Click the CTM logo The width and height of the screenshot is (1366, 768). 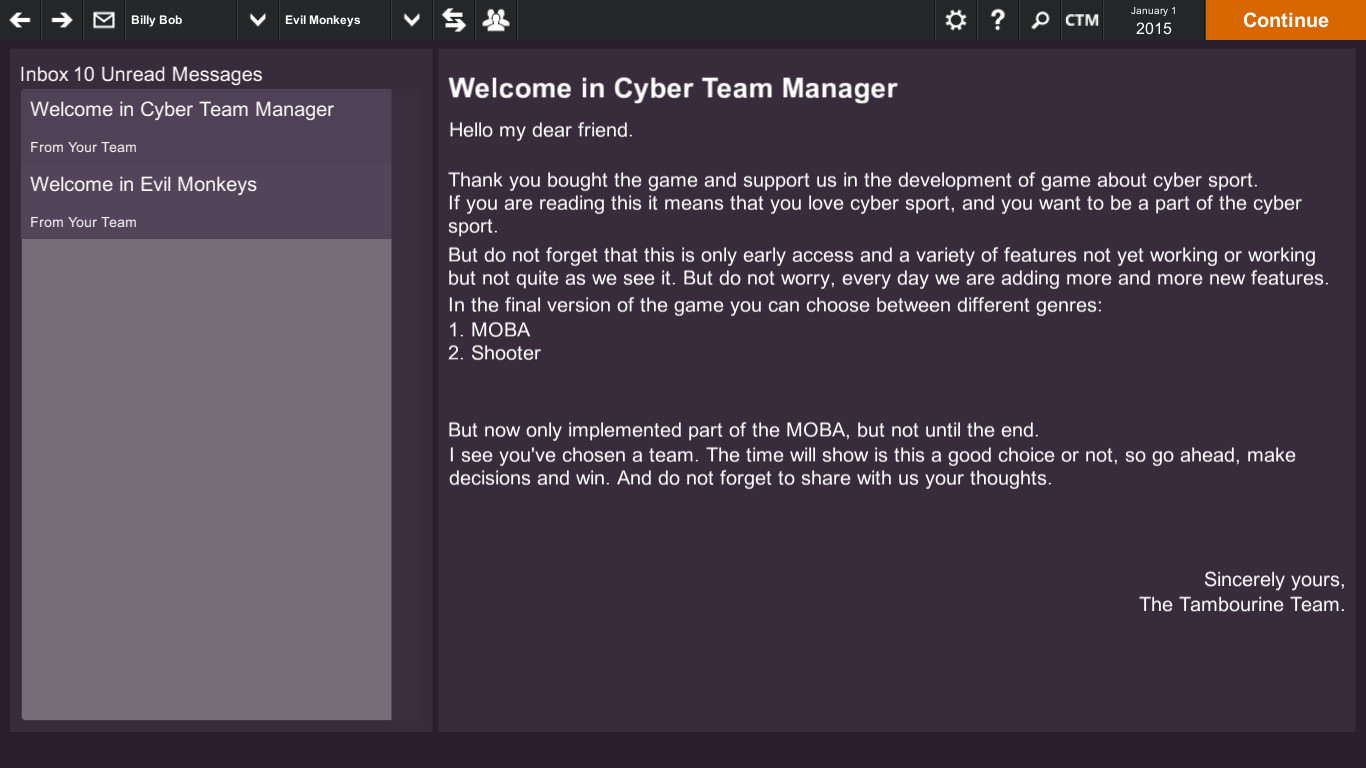coord(1082,20)
